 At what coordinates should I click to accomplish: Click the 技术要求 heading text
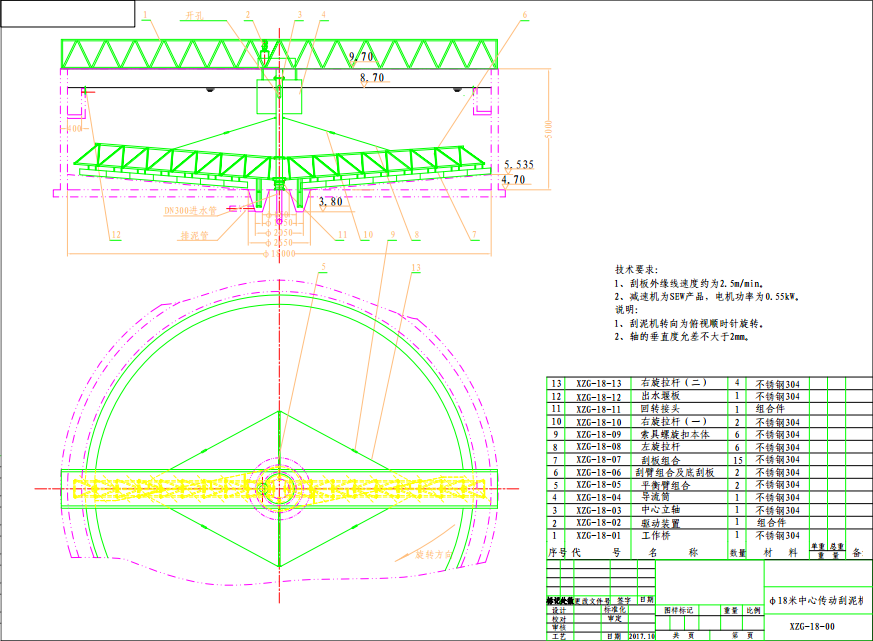click(x=637, y=270)
